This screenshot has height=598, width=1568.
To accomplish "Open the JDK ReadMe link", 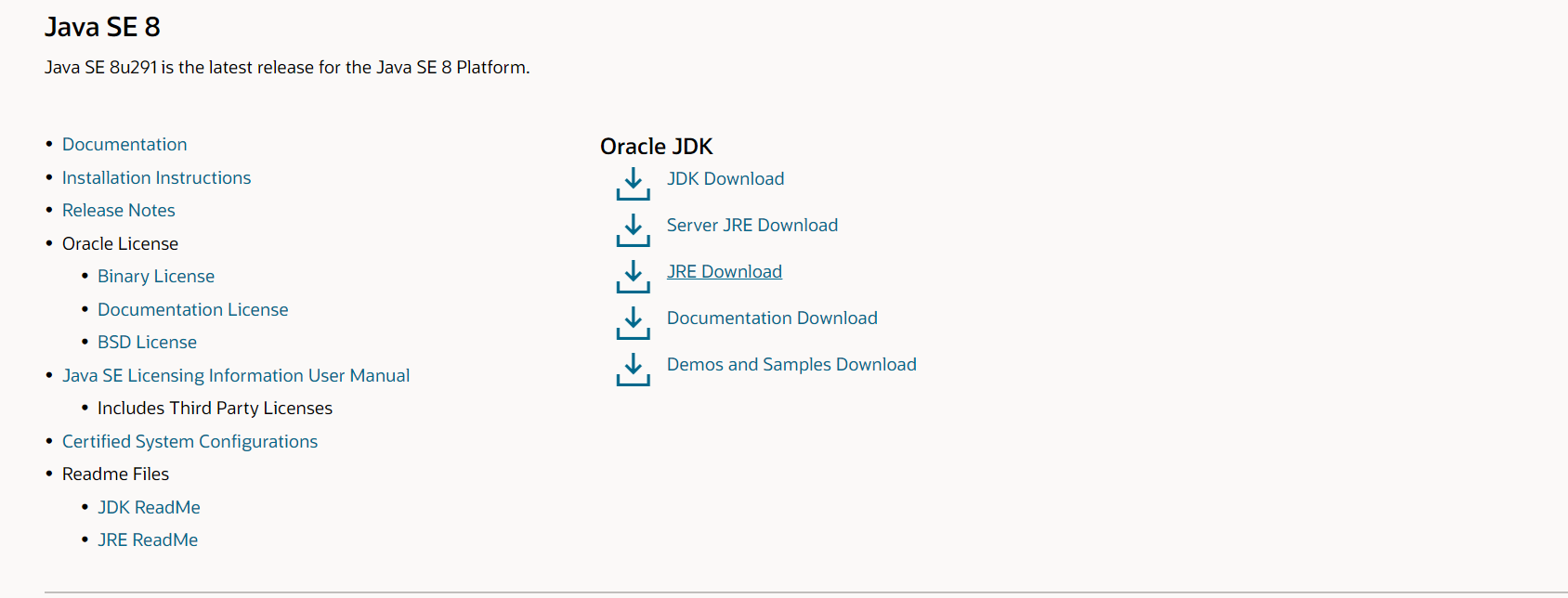I will 149,507.
